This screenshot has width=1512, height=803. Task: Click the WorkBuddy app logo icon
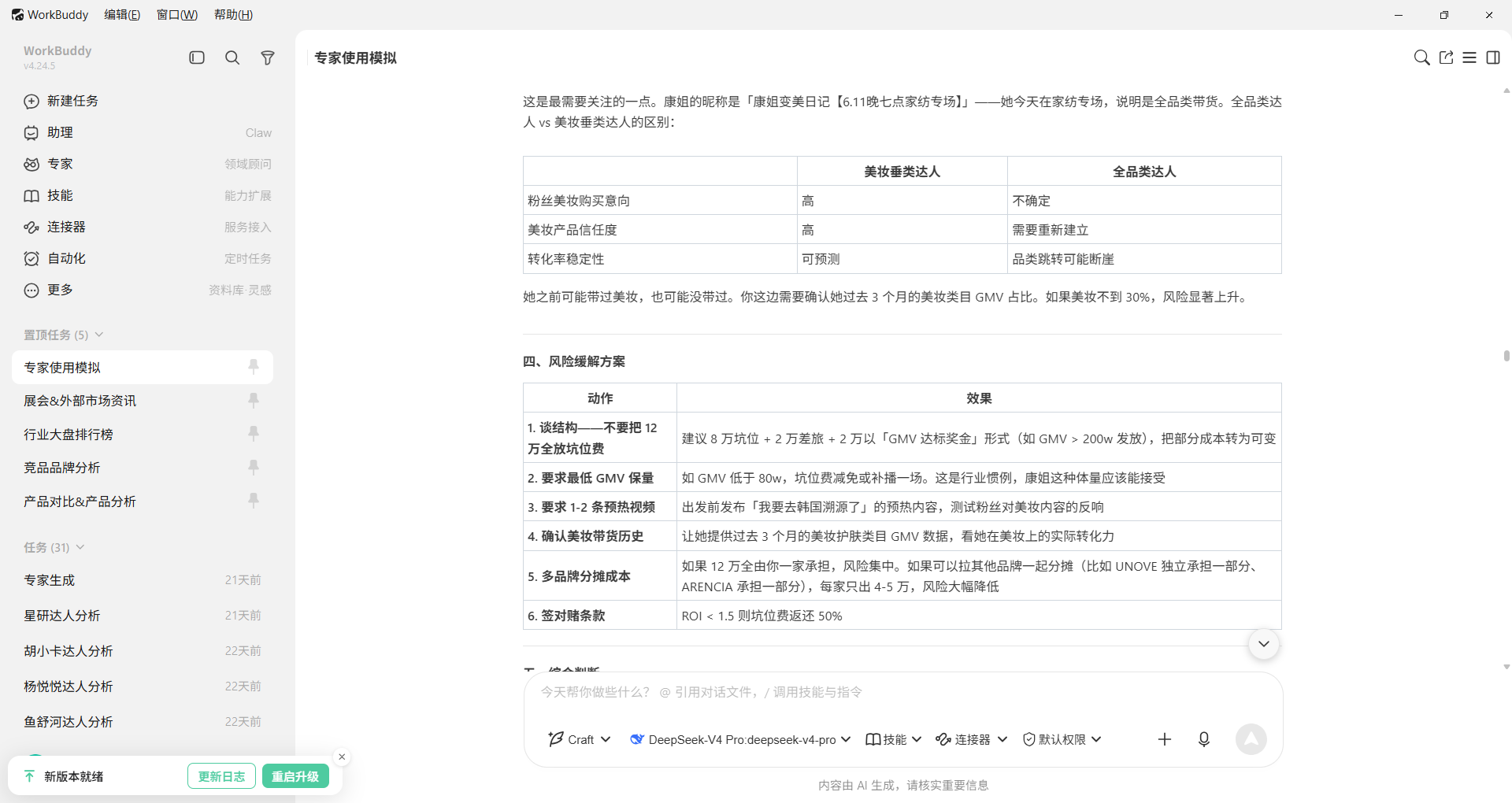click(x=17, y=15)
